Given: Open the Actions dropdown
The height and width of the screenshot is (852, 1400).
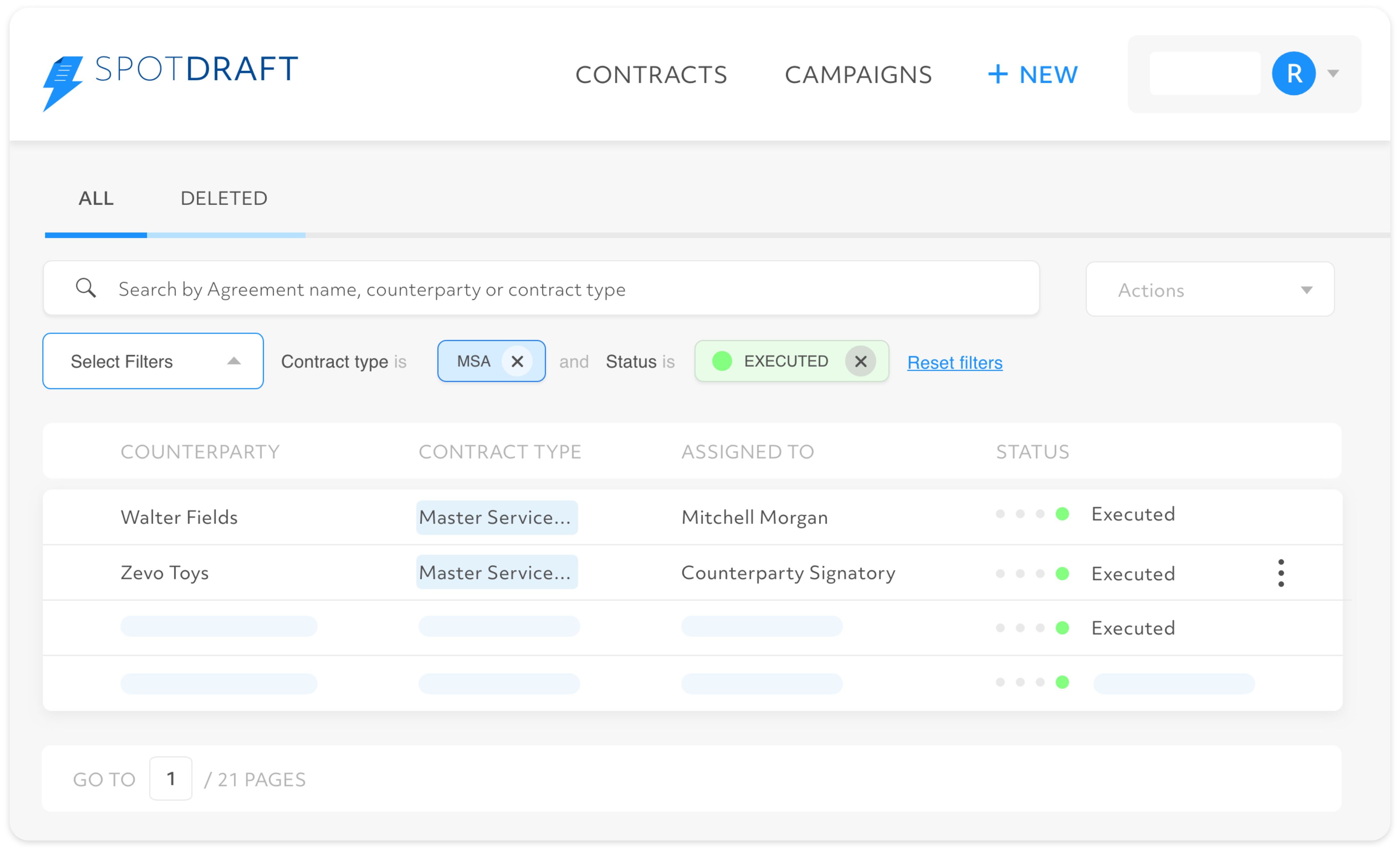Looking at the screenshot, I should coord(1209,289).
